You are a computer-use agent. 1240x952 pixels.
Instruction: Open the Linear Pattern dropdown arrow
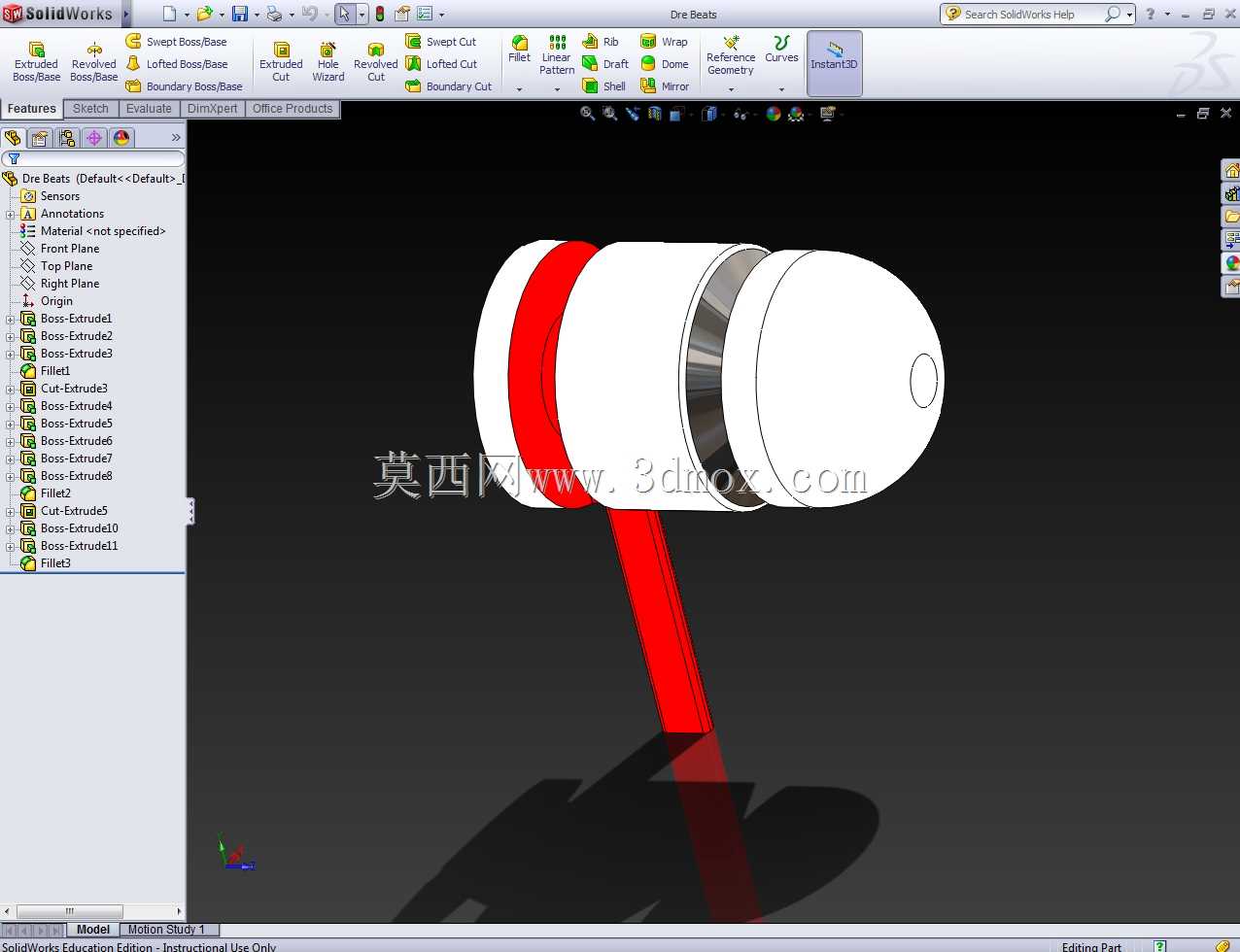click(557, 89)
